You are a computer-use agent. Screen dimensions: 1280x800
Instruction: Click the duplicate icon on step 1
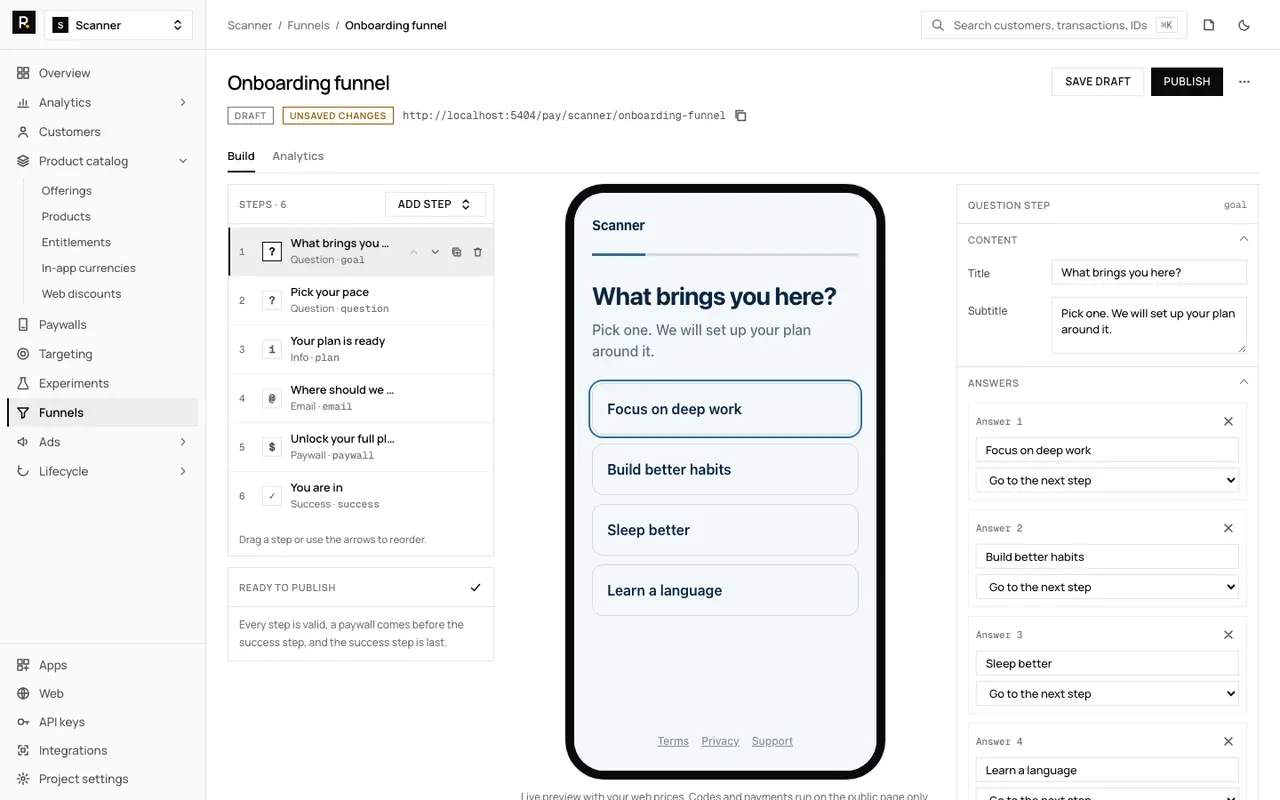pyautogui.click(x=456, y=252)
